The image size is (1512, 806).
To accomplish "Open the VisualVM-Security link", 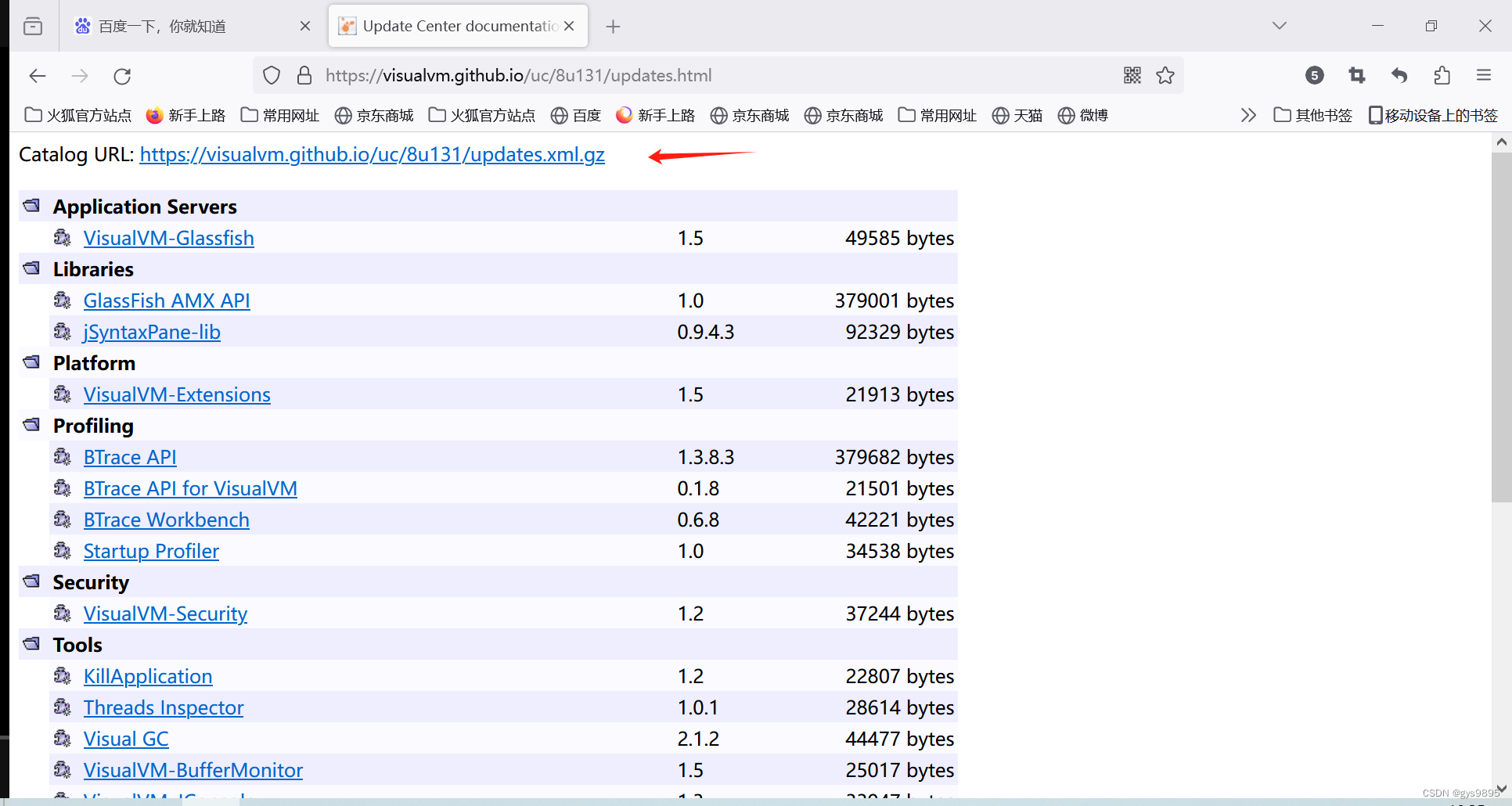I will pyautogui.click(x=165, y=613).
